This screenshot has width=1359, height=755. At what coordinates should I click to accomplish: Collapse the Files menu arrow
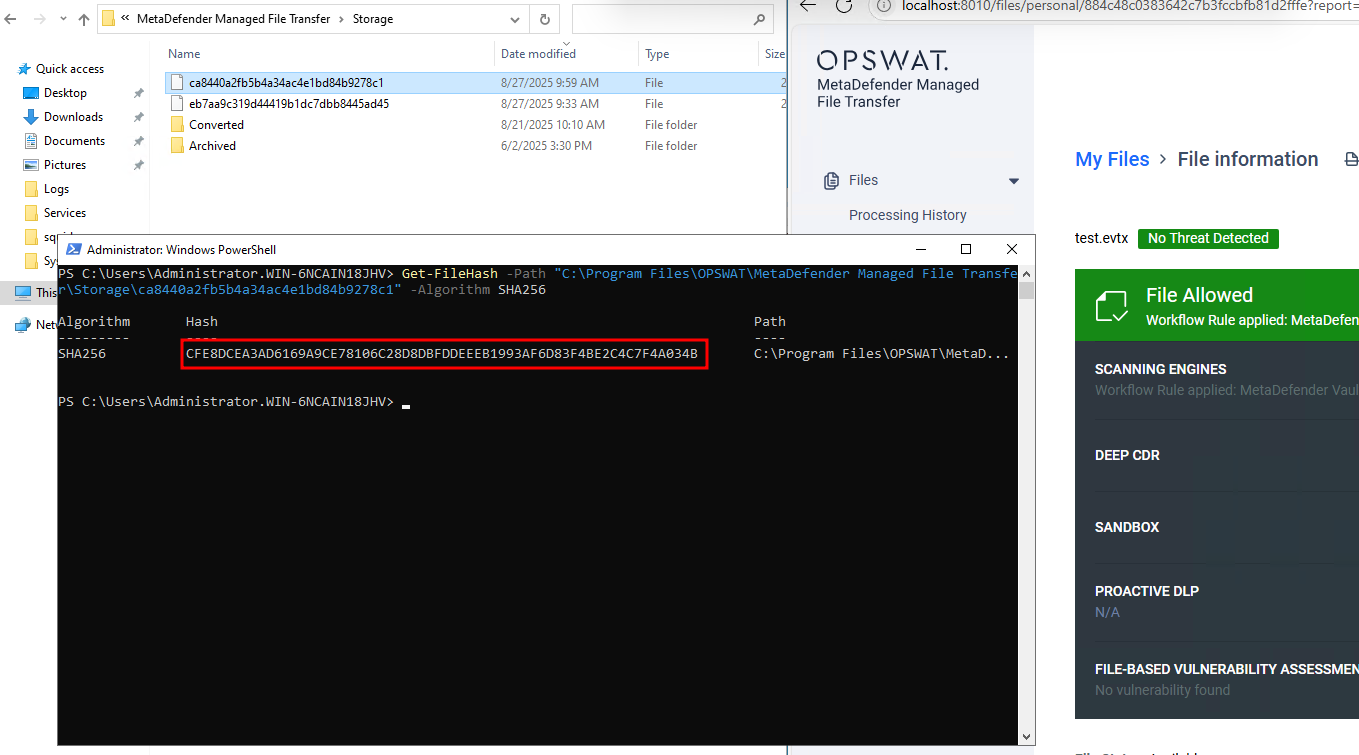coord(1014,182)
